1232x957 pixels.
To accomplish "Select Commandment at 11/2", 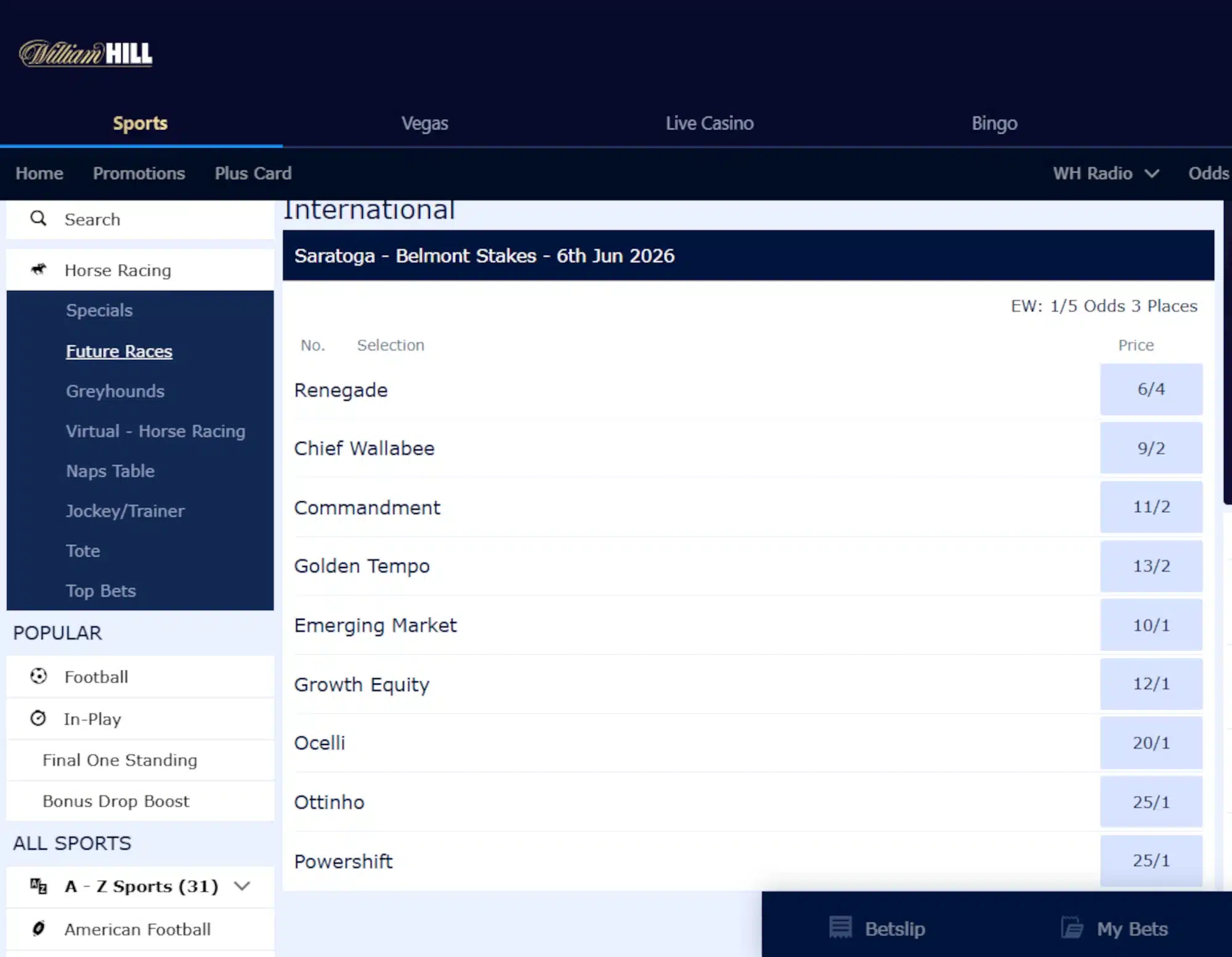I will click(1151, 507).
